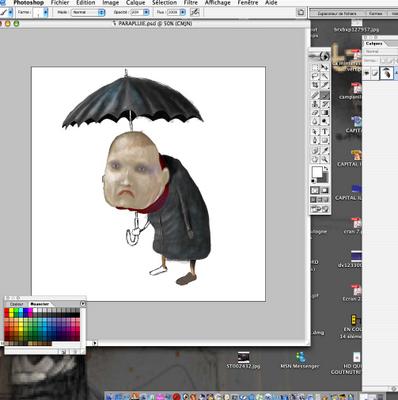This screenshot has width=398, height=400.
Task: Select the Path Selection tool
Action: pyautogui.click(x=315, y=131)
